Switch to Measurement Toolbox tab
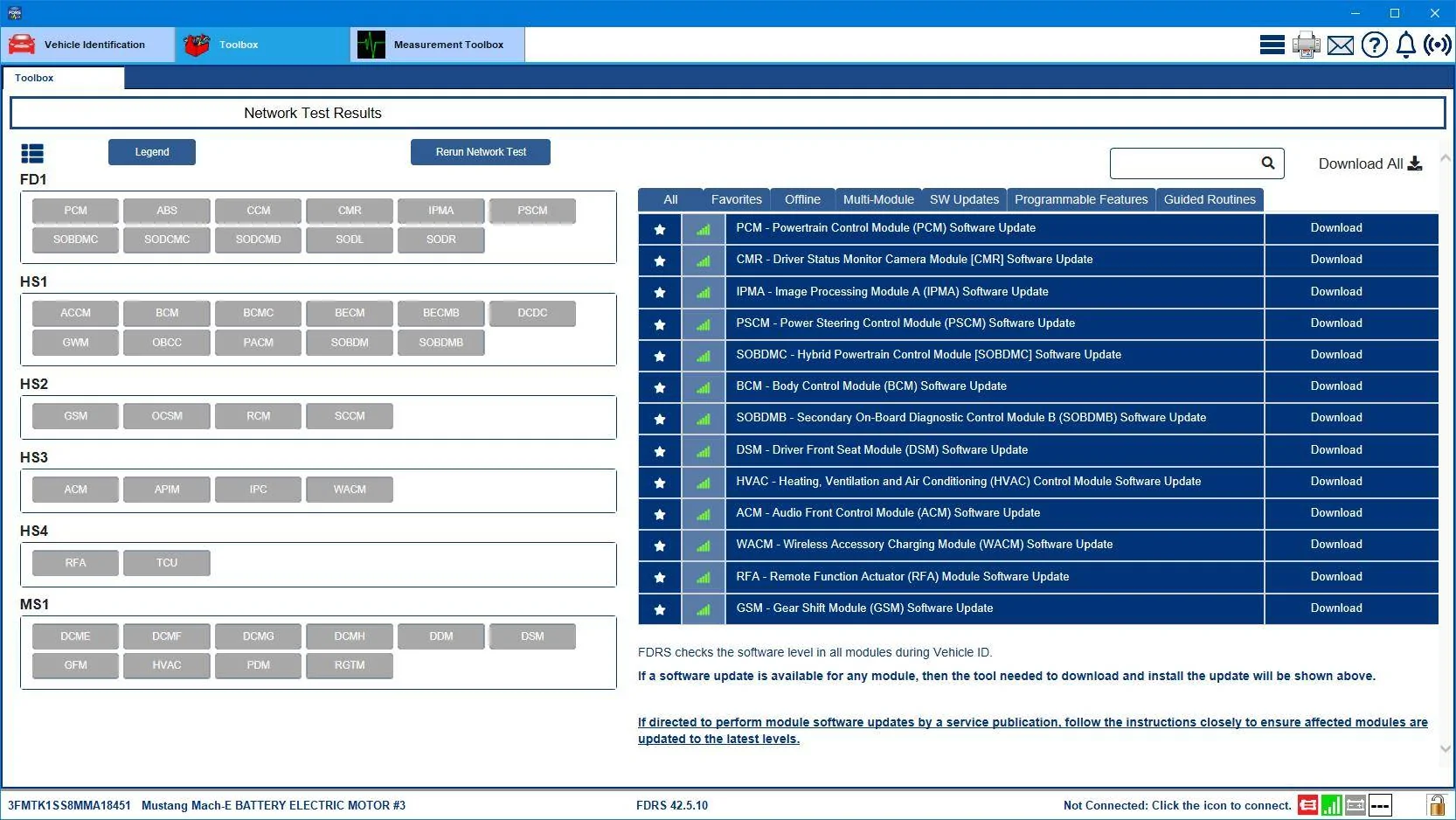Viewport: 1456px width, 820px height. point(438,45)
